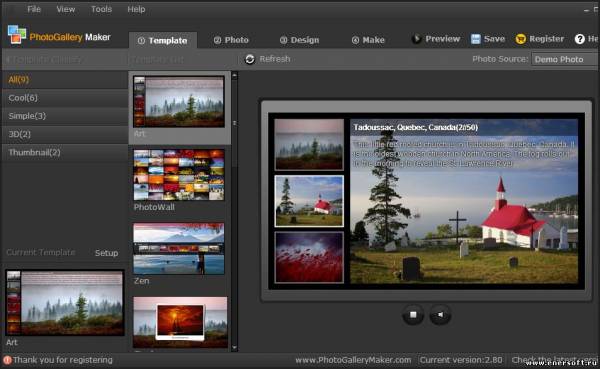
Task: Click the template list scrollbar down arrow
Action: [x=235, y=348]
